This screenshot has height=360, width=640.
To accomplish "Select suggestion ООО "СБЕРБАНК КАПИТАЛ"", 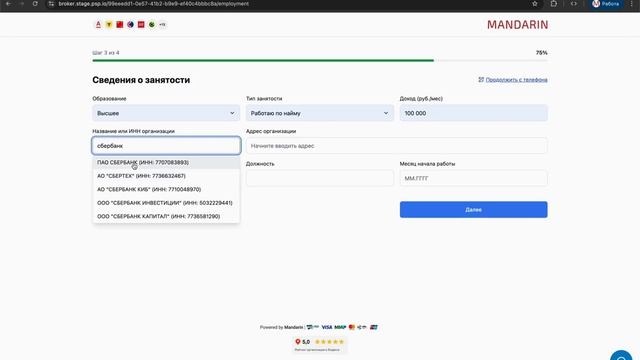I will point(166,216).
